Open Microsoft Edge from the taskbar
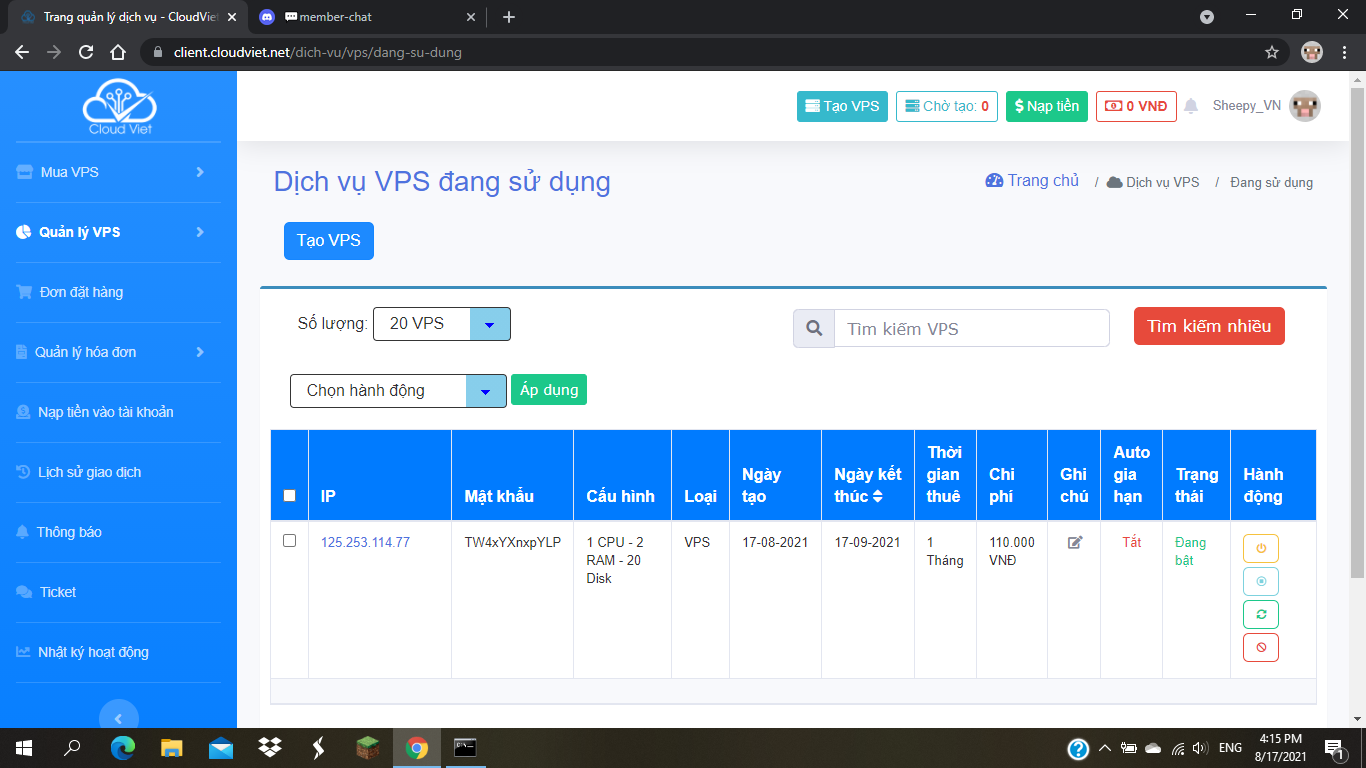Viewport: 1366px width, 768px height. point(123,747)
